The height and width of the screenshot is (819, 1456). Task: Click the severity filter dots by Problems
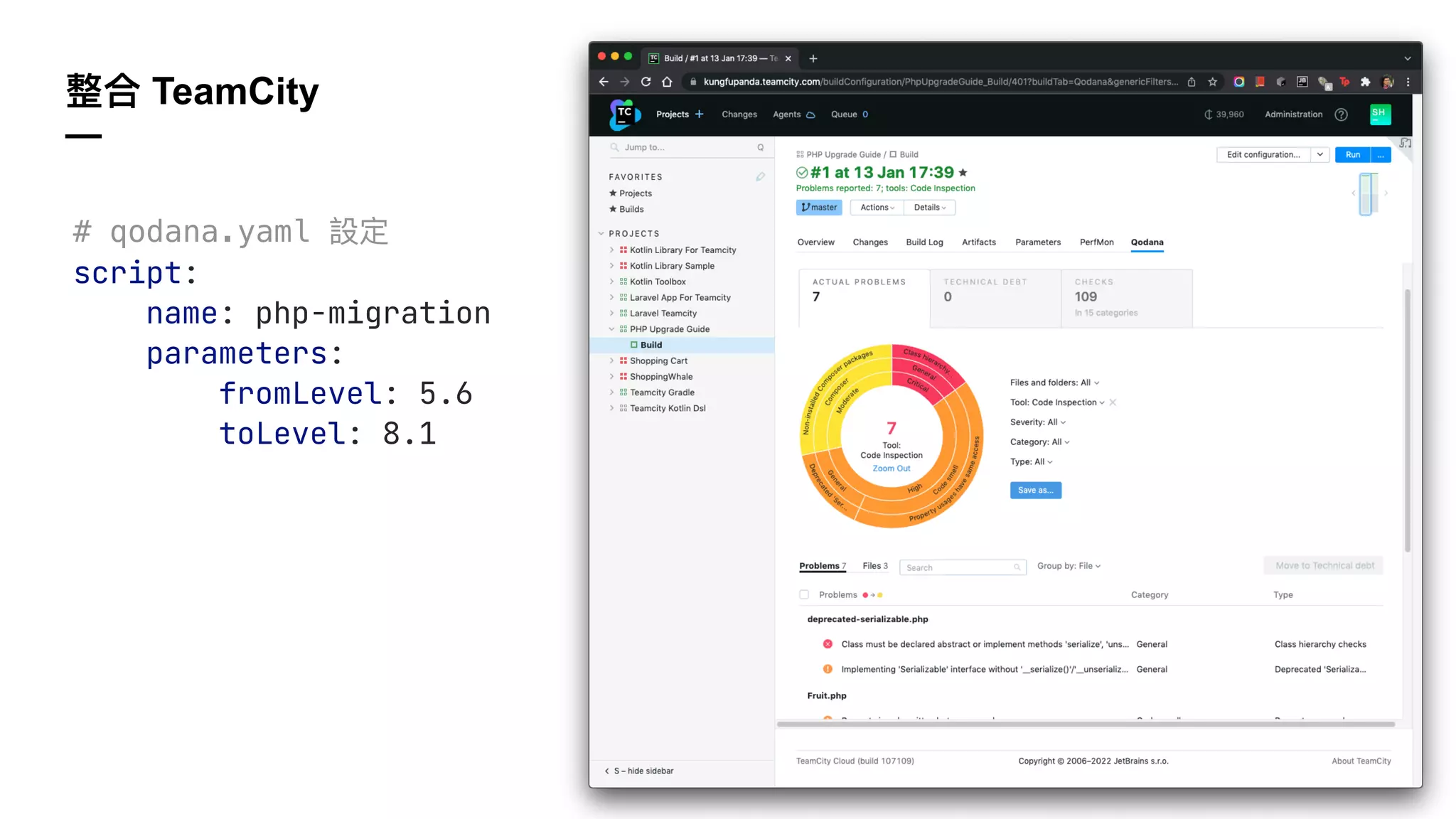(x=872, y=595)
